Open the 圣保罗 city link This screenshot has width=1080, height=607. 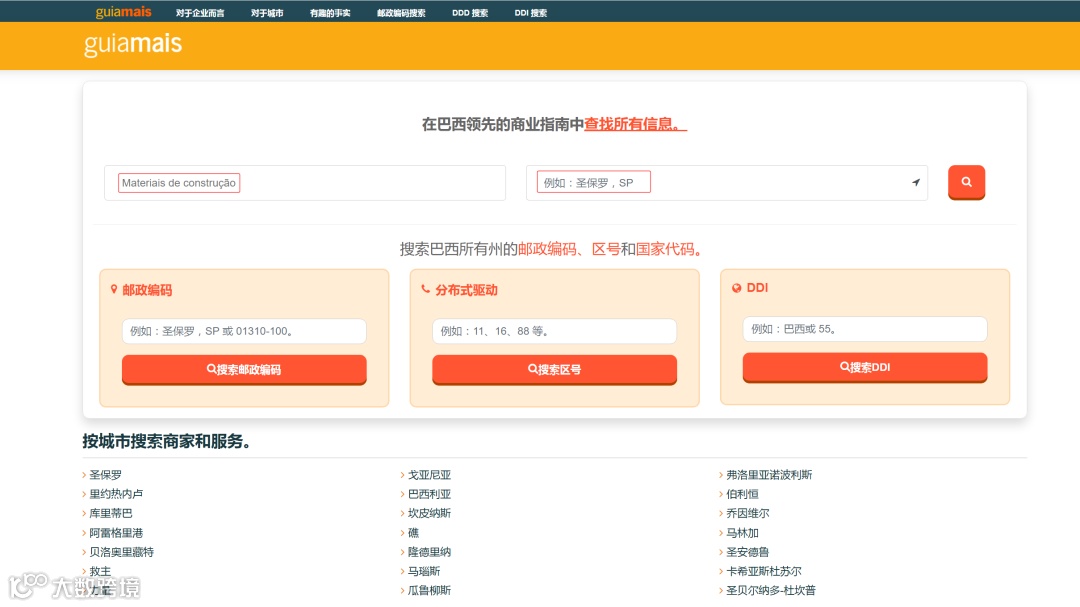[x=105, y=475]
